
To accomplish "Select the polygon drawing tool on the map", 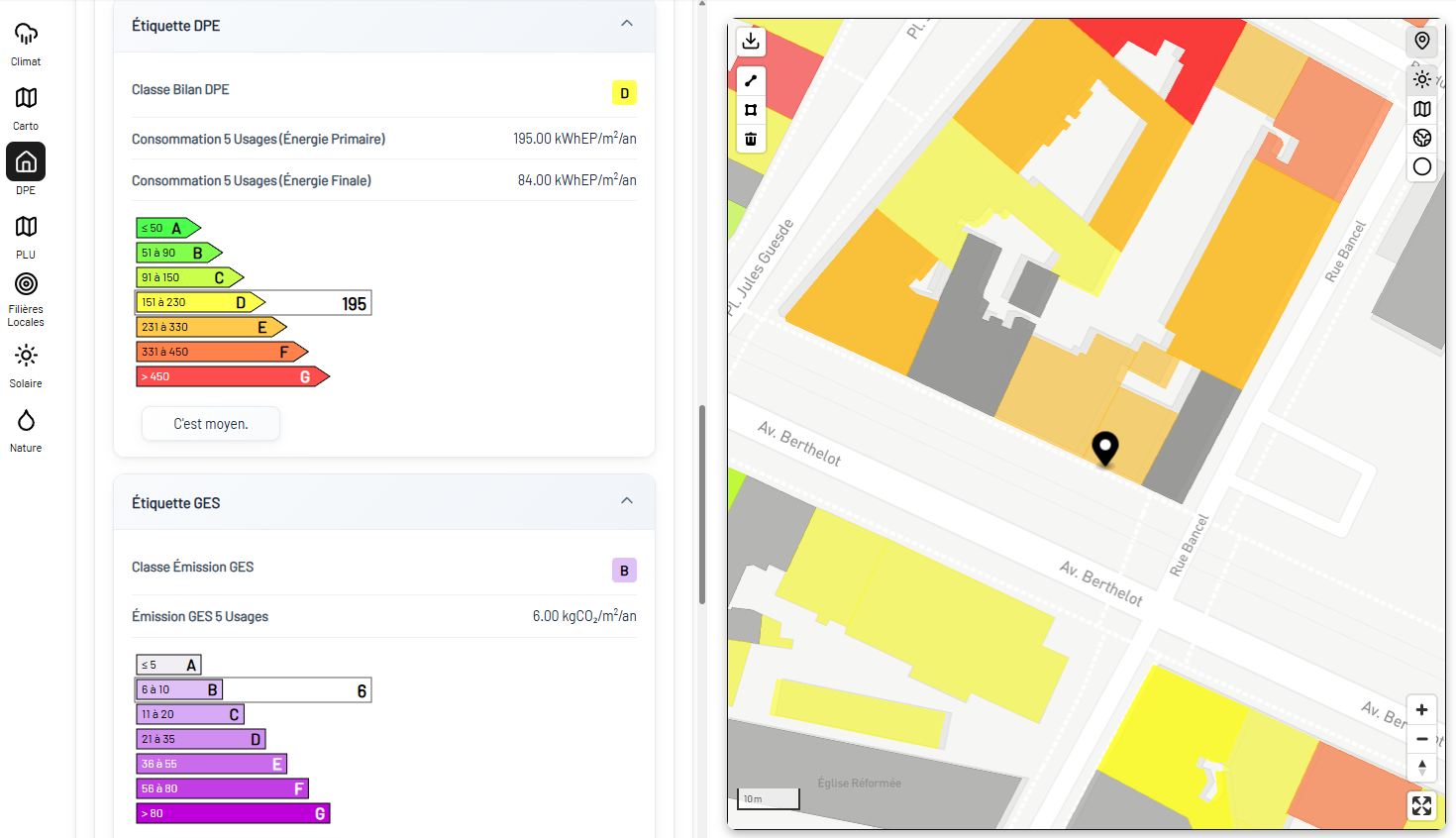I will [751, 110].
